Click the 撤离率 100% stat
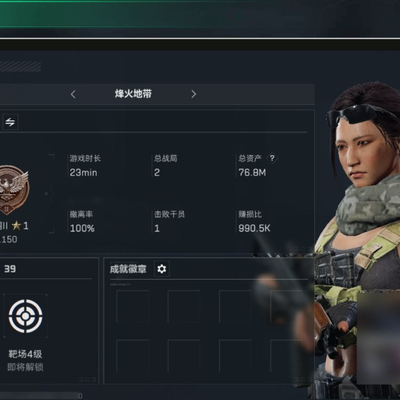Viewport: 400px width, 400px height. 82,221
